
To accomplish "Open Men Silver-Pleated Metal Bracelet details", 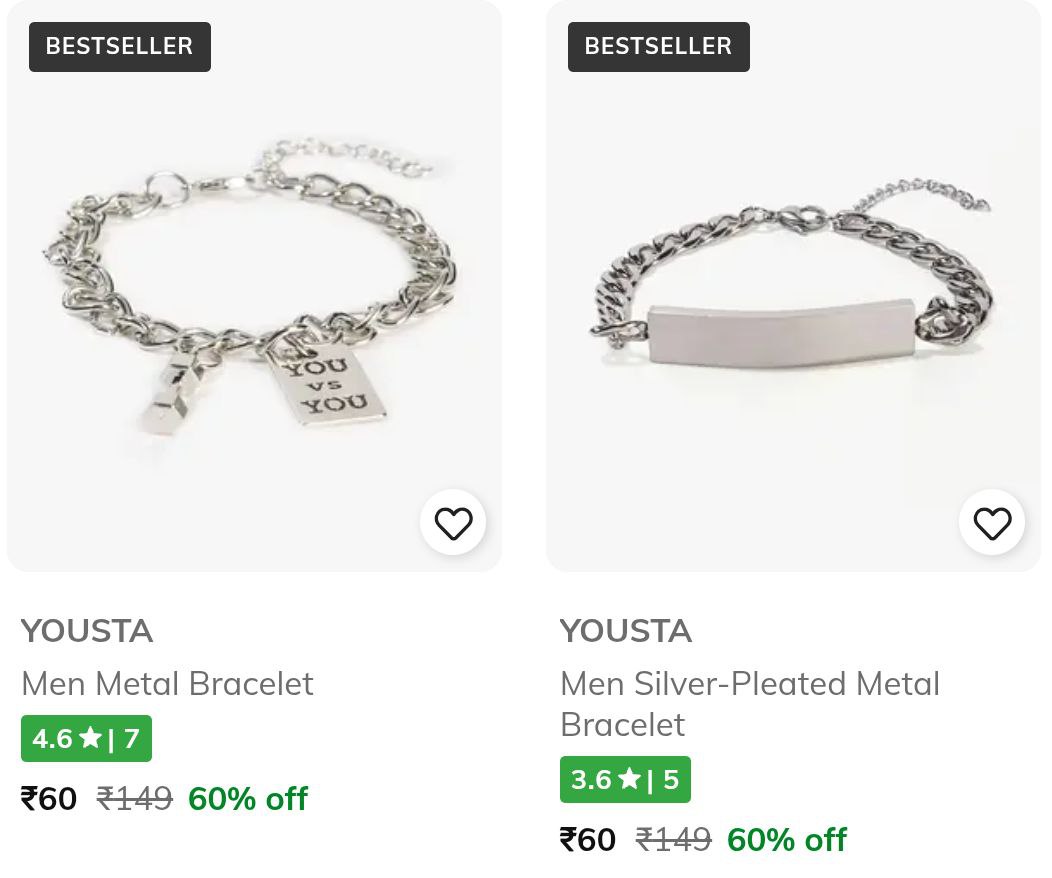I will click(750, 703).
